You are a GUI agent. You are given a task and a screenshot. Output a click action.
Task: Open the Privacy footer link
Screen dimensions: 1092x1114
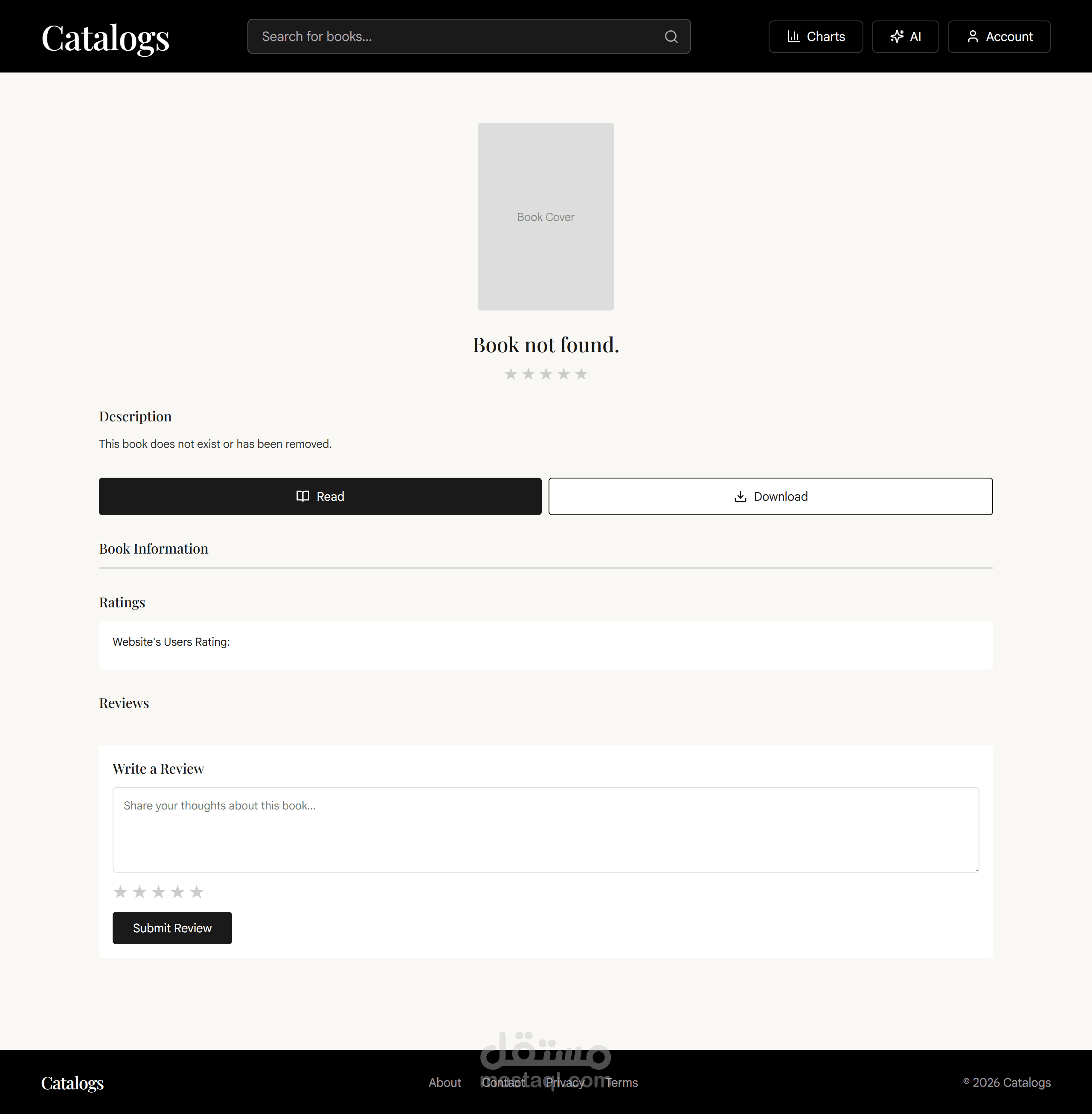[565, 1082]
